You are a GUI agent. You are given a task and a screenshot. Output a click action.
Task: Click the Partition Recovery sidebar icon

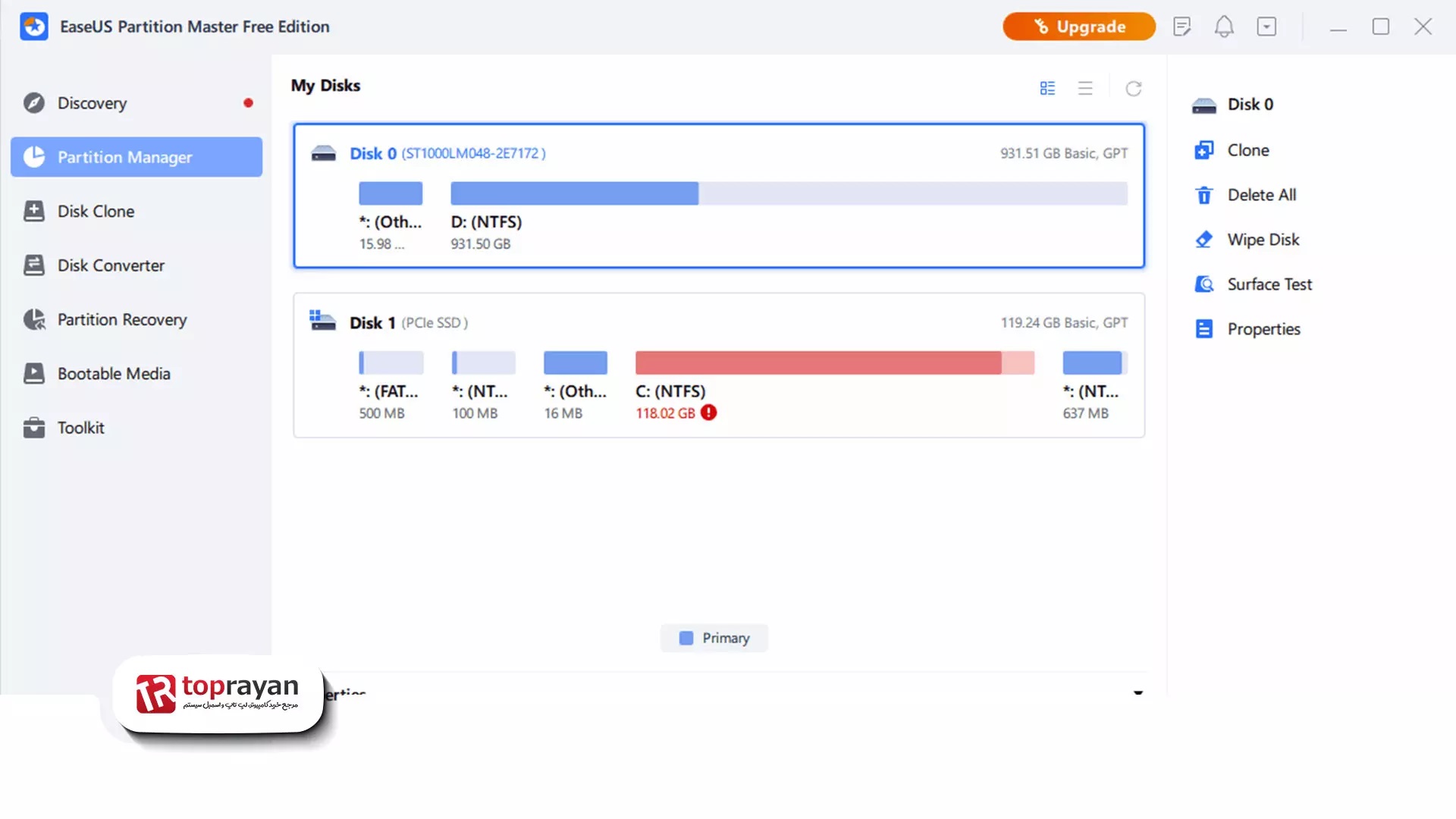click(34, 319)
